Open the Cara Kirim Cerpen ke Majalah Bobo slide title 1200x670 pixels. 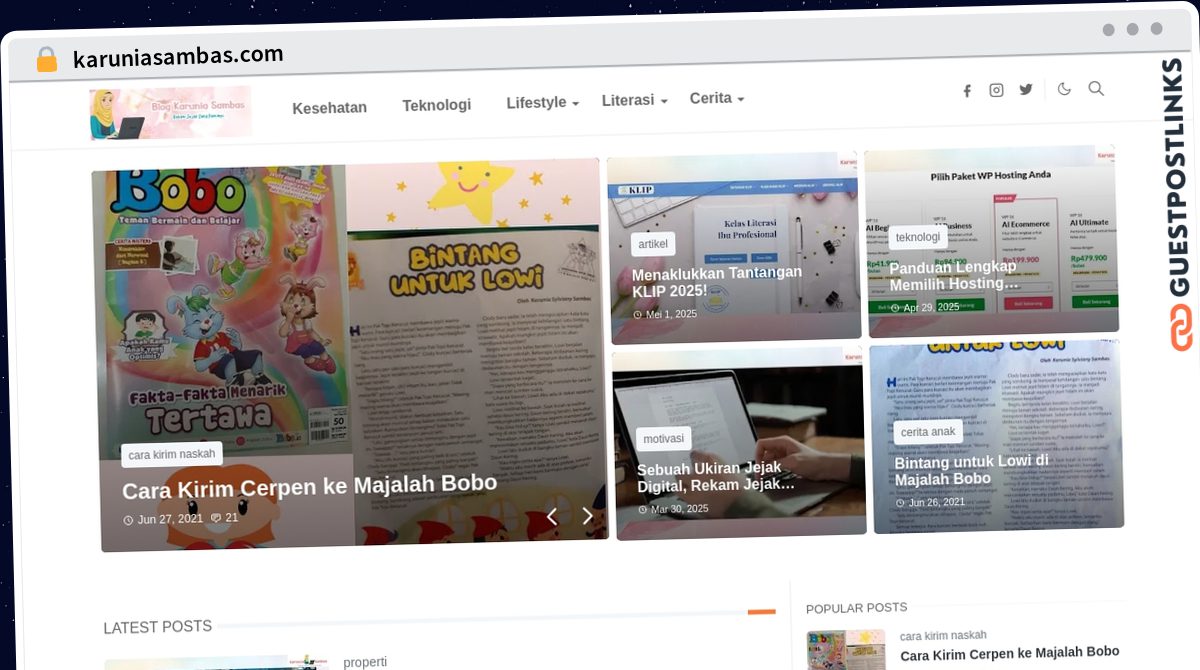click(309, 487)
